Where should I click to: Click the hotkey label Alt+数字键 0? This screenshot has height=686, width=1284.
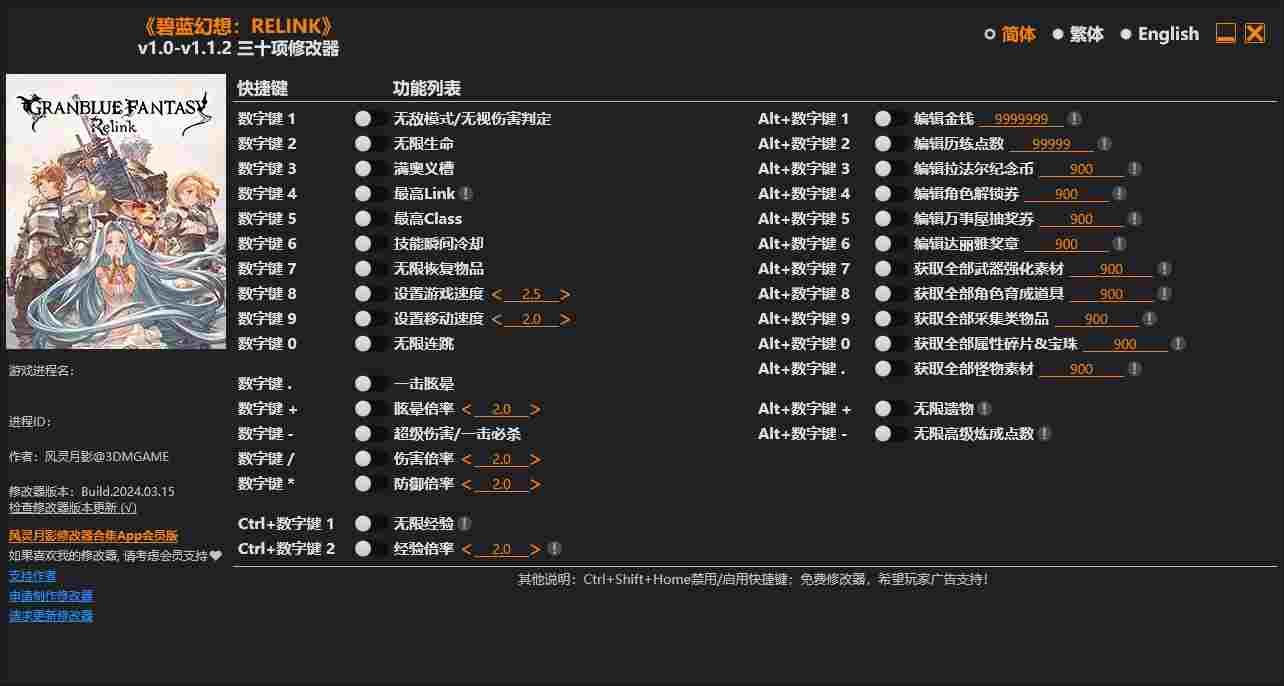tap(804, 344)
